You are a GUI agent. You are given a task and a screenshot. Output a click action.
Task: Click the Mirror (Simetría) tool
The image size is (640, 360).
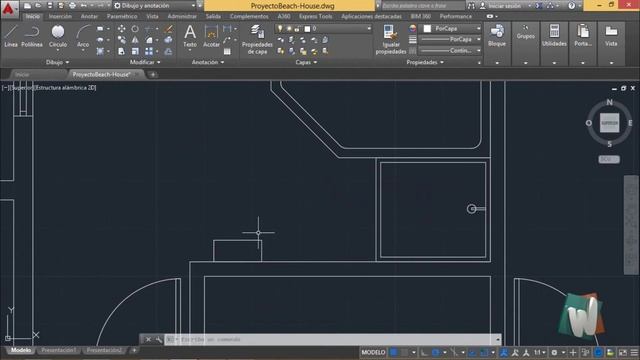pyautogui.click(x=135, y=40)
